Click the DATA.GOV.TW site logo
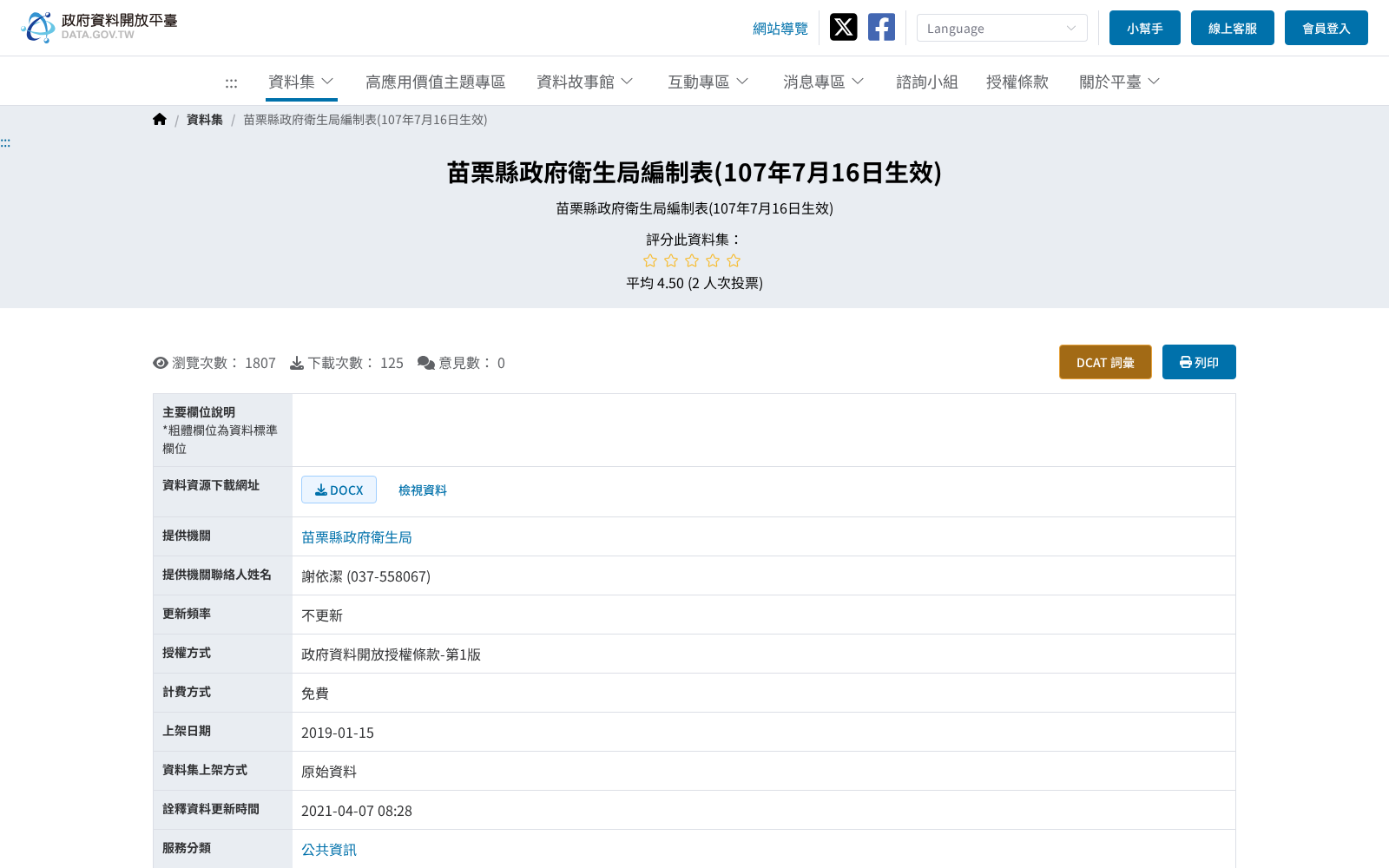1389x868 pixels. (99, 27)
